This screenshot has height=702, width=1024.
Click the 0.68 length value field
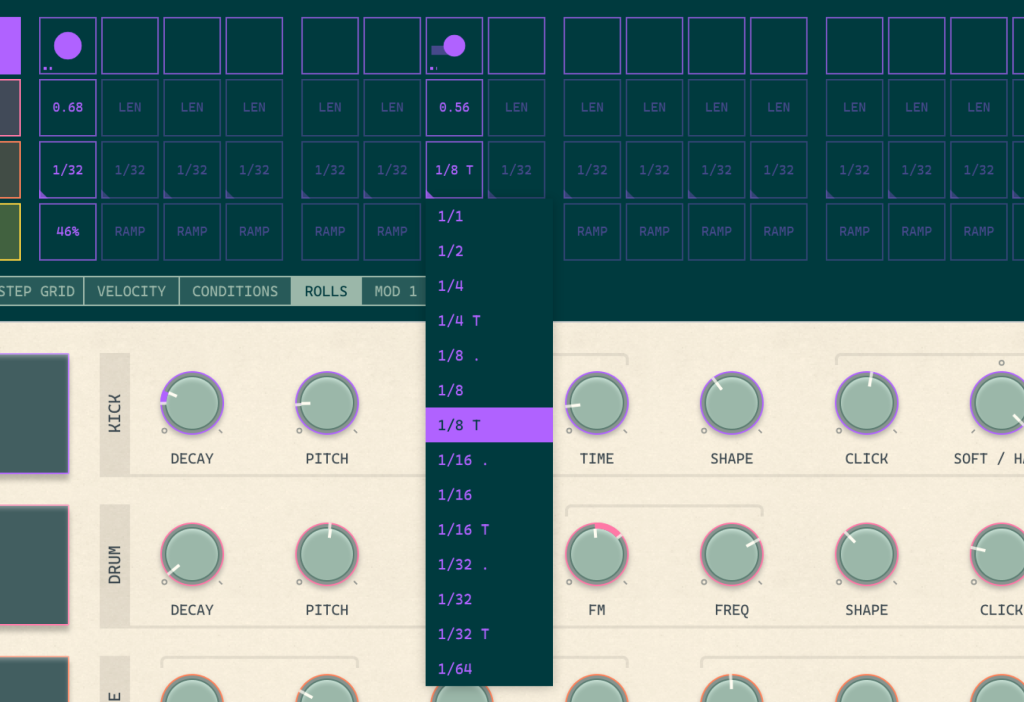click(x=68, y=108)
